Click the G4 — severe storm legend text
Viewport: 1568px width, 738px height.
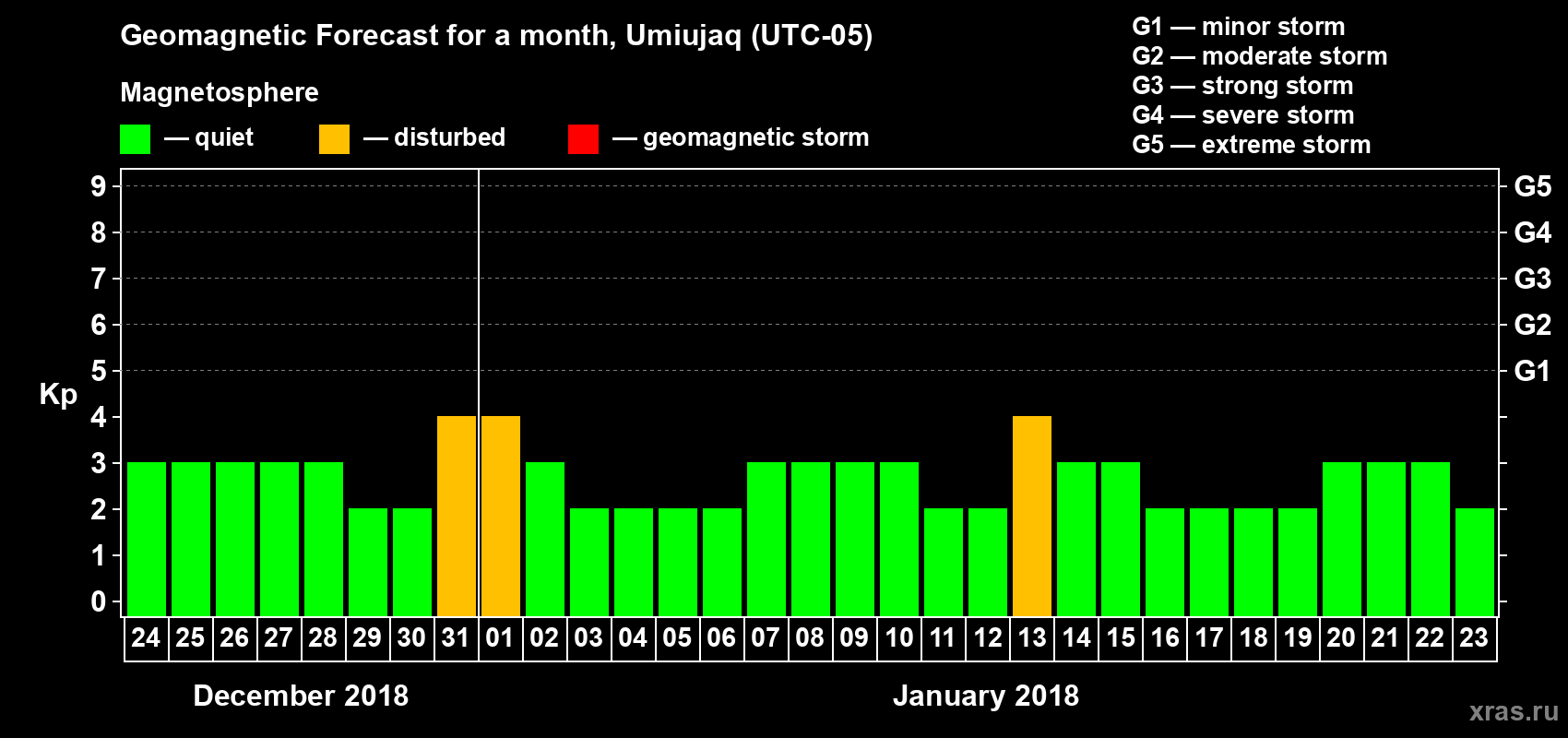point(1243,115)
